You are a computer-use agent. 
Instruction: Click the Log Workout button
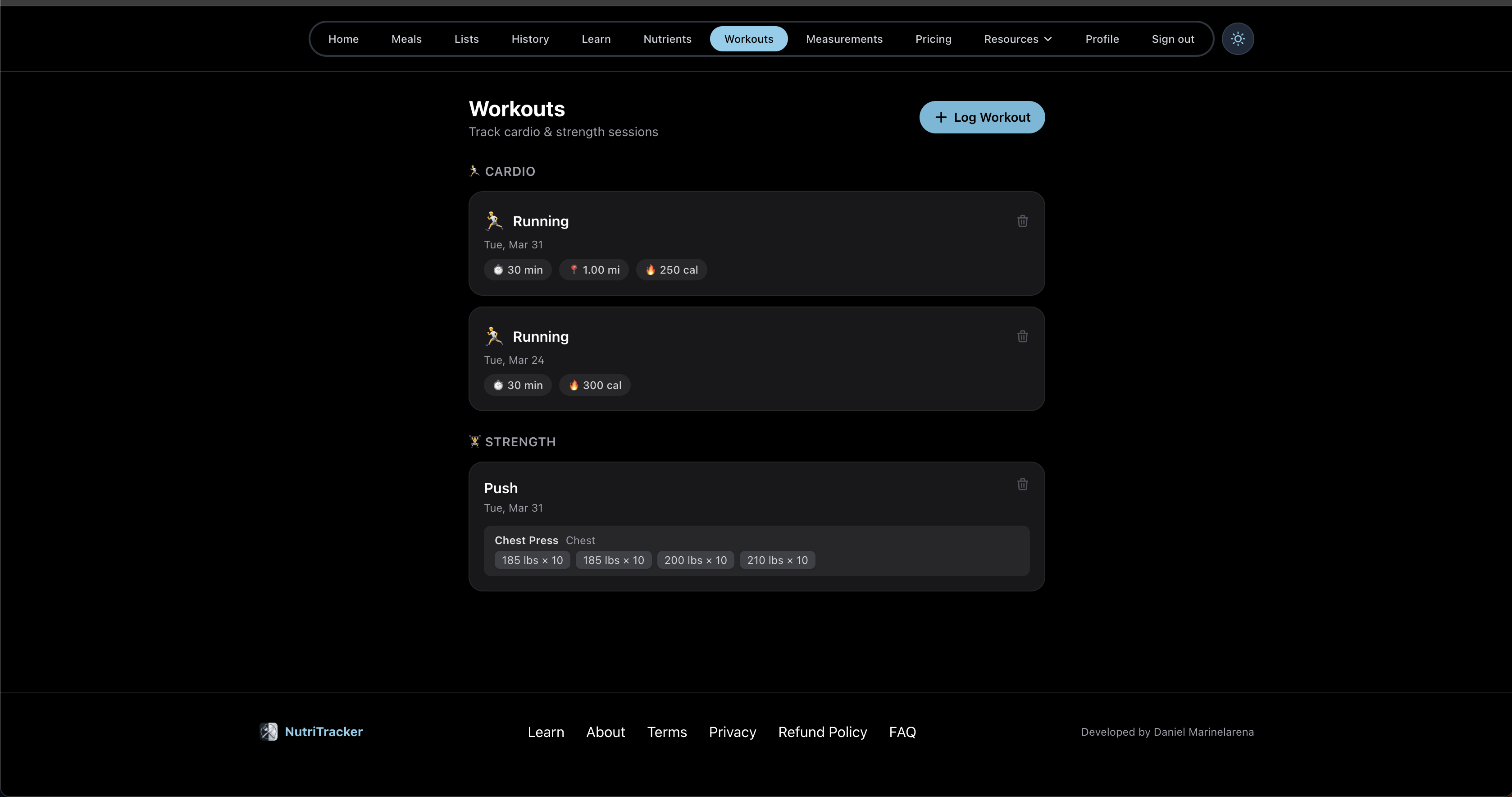pyautogui.click(x=981, y=117)
